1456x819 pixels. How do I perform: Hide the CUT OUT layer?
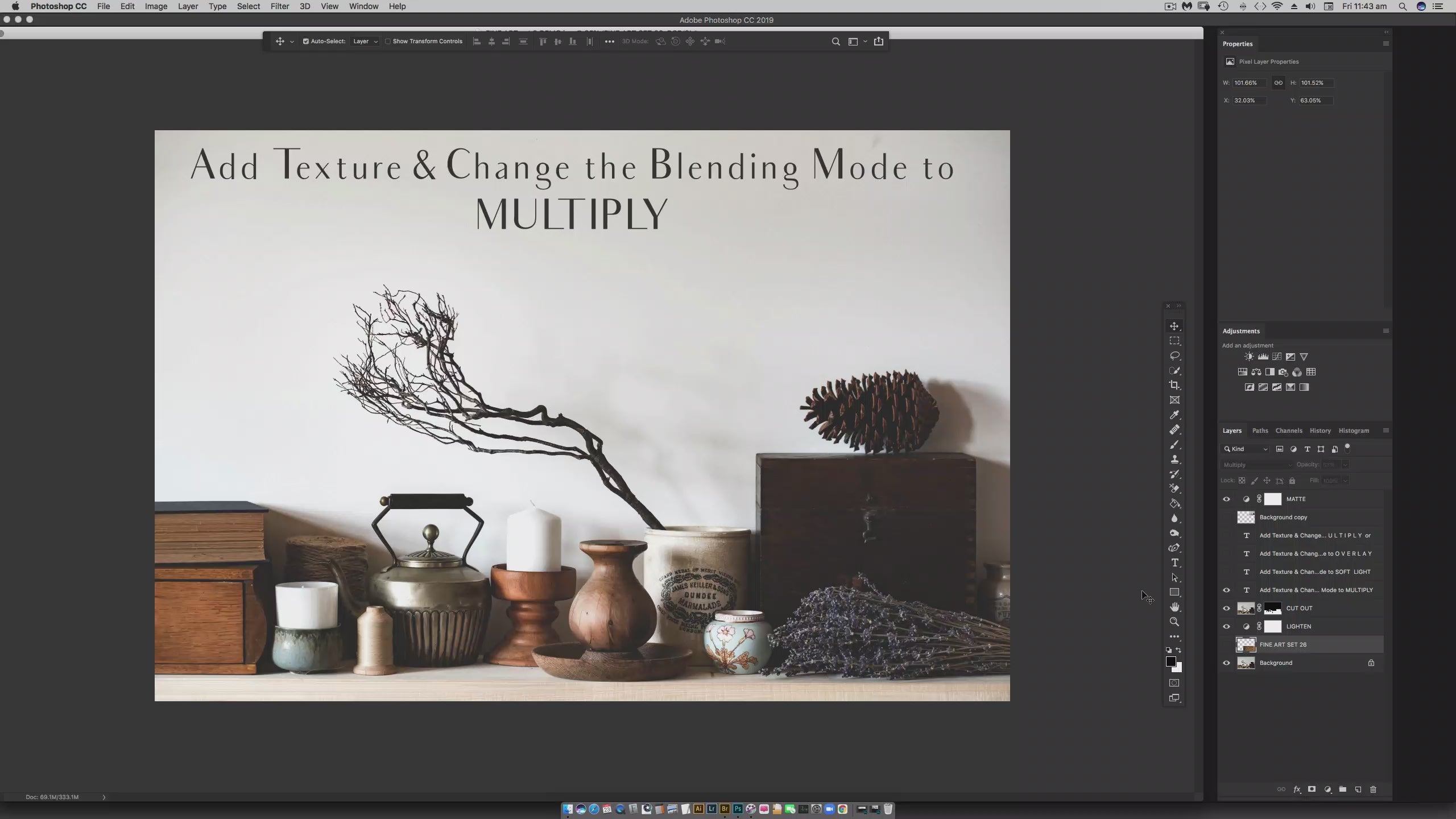(x=1226, y=608)
